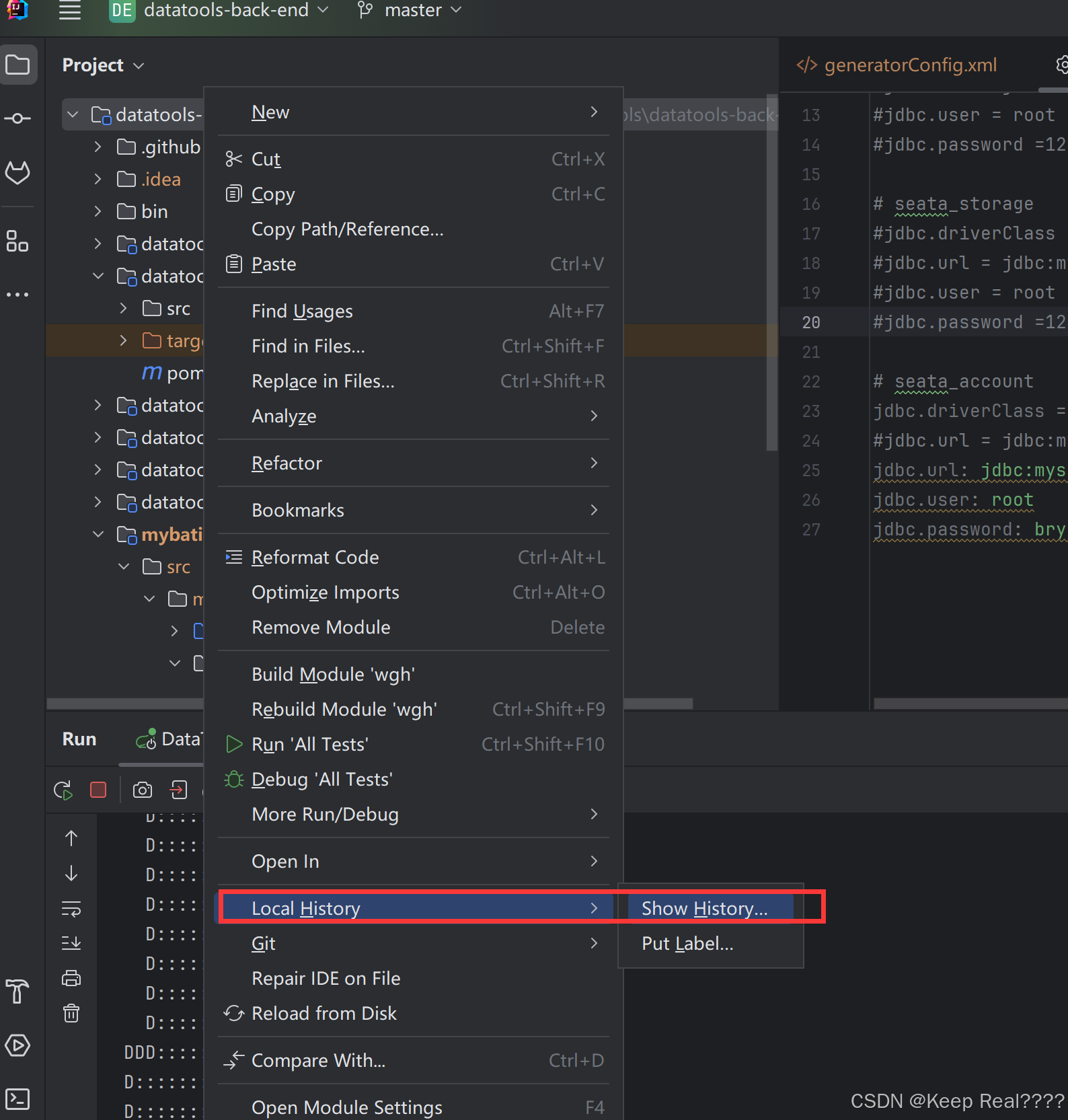Choose Cut from the context menu
The width and height of the screenshot is (1068, 1120).
click(x=414, y=159)
